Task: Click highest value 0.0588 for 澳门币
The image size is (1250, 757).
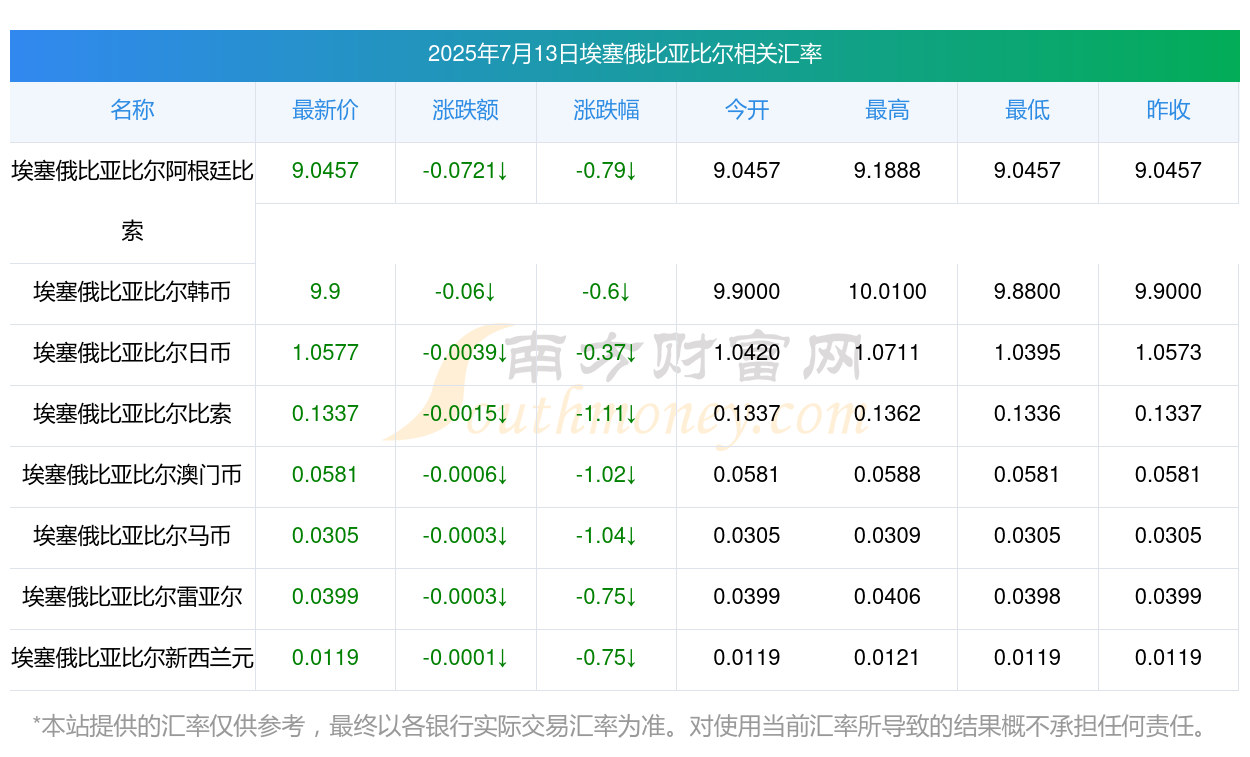Action: click(887, 475)
